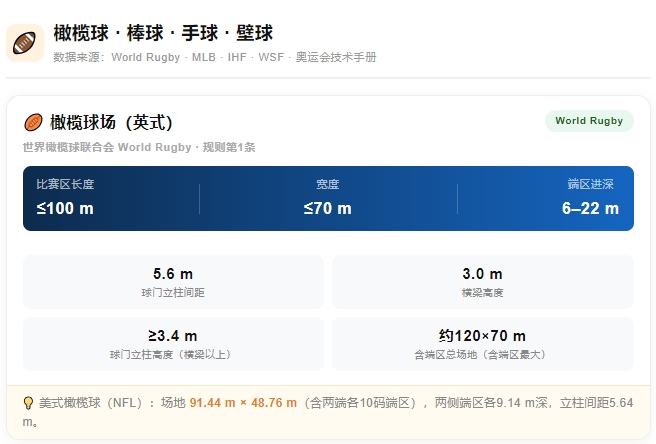Screen dimensions: 656x444
Task: Click the light bulb icon in the note
Action: pos(29,403)
